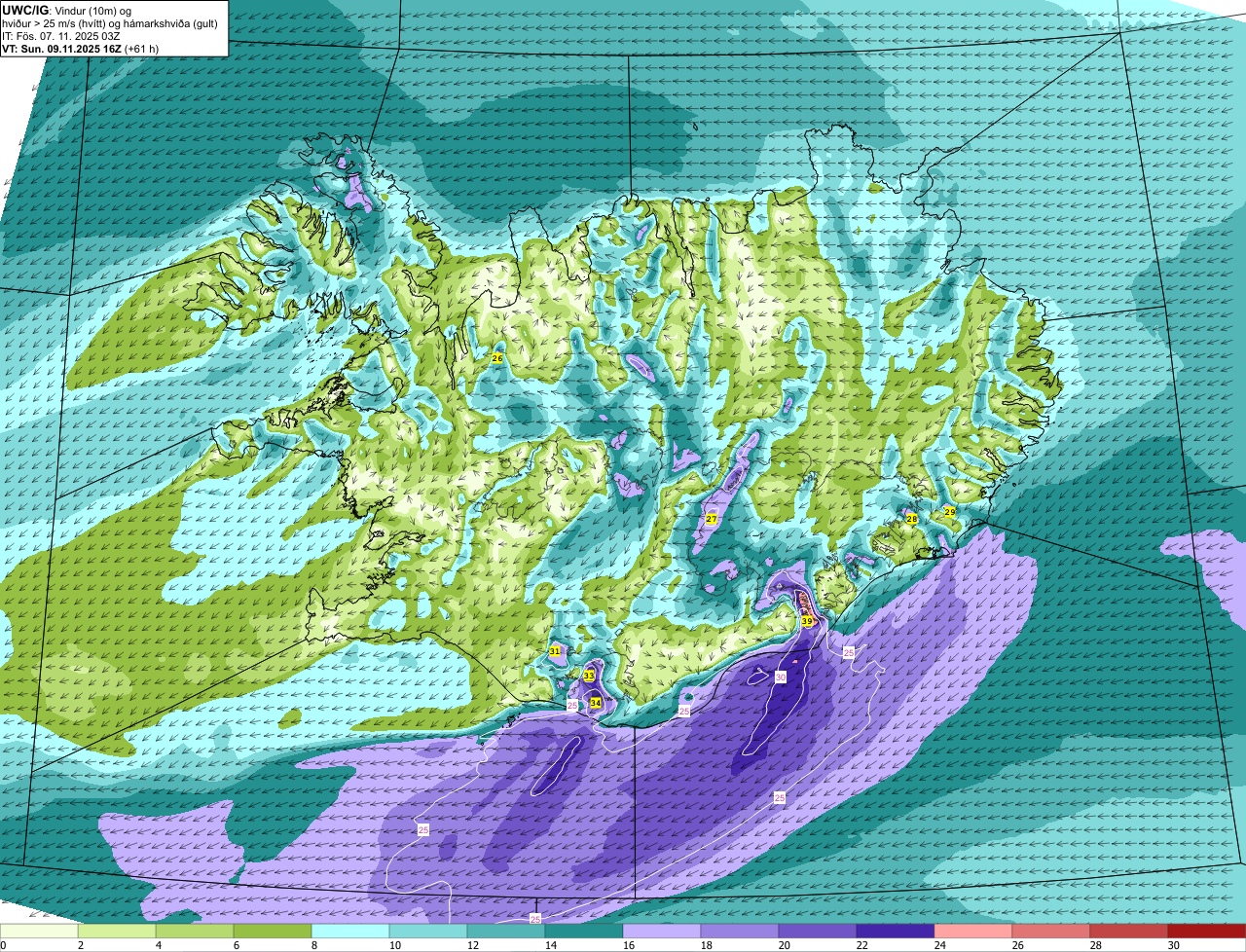Click the yellow 28 peak gust marker
This screenshot has width=1246, height=952.
(x=912, y=519)
